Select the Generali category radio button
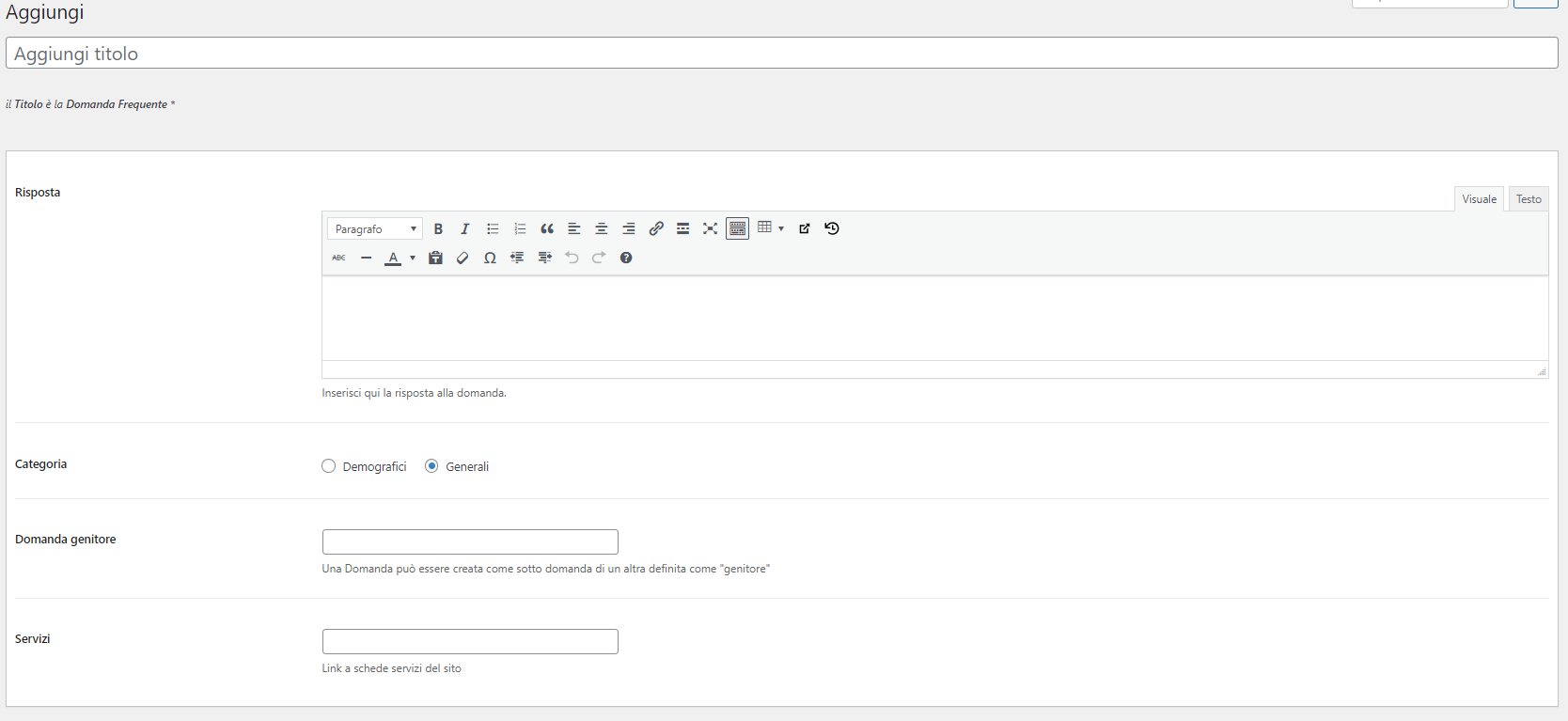Screen dimensions: 1568x721 coord(431,466)
